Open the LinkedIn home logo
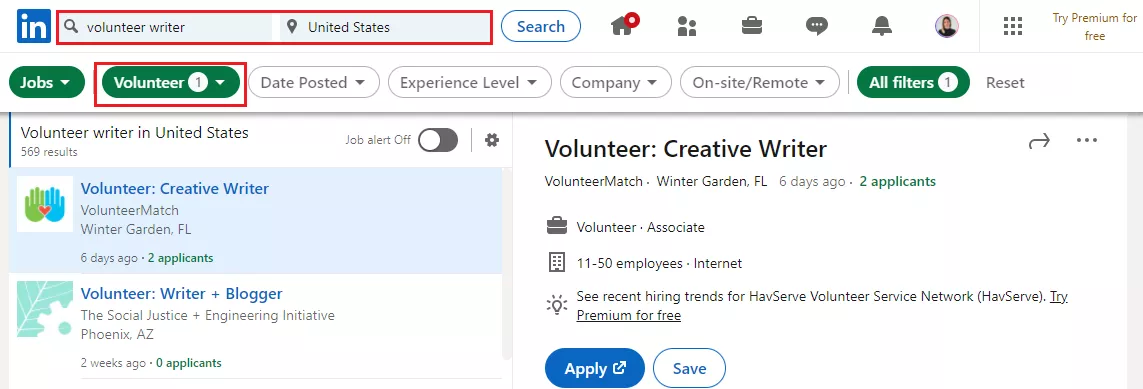The width and height of the screenshot is (1143, 389). point(34,27)
